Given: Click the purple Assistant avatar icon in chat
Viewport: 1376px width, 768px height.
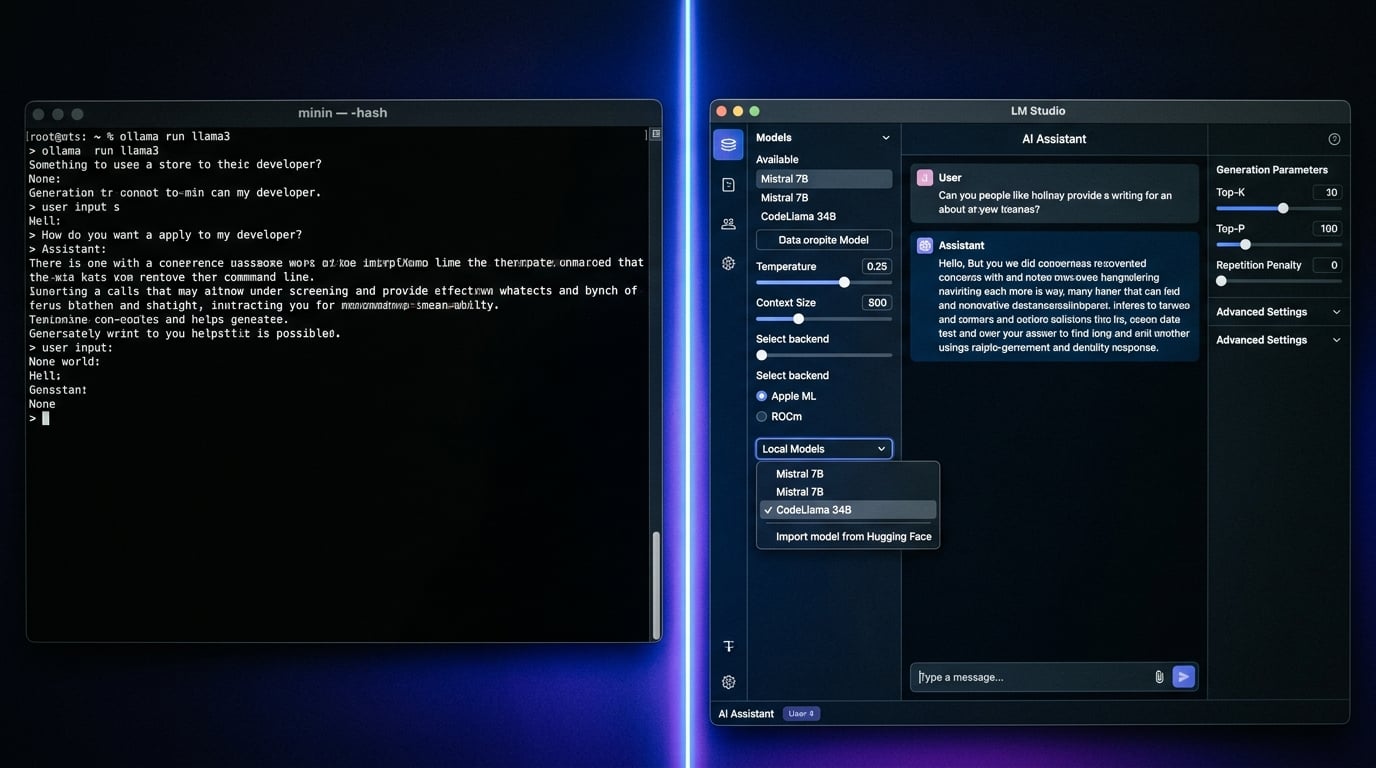Looking at the screenshot, I should [924, 245].
